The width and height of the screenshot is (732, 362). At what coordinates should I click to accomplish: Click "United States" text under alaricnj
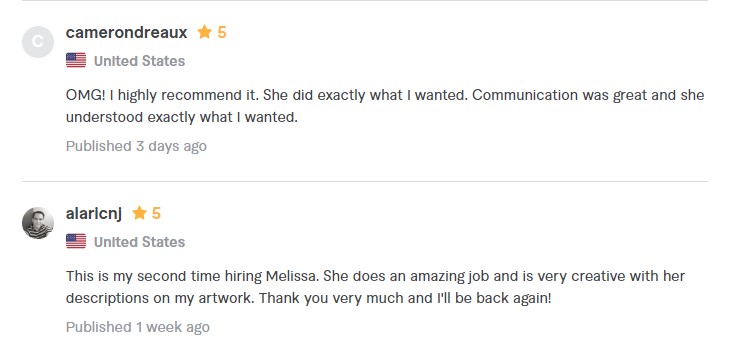click(x=139, y=242)
